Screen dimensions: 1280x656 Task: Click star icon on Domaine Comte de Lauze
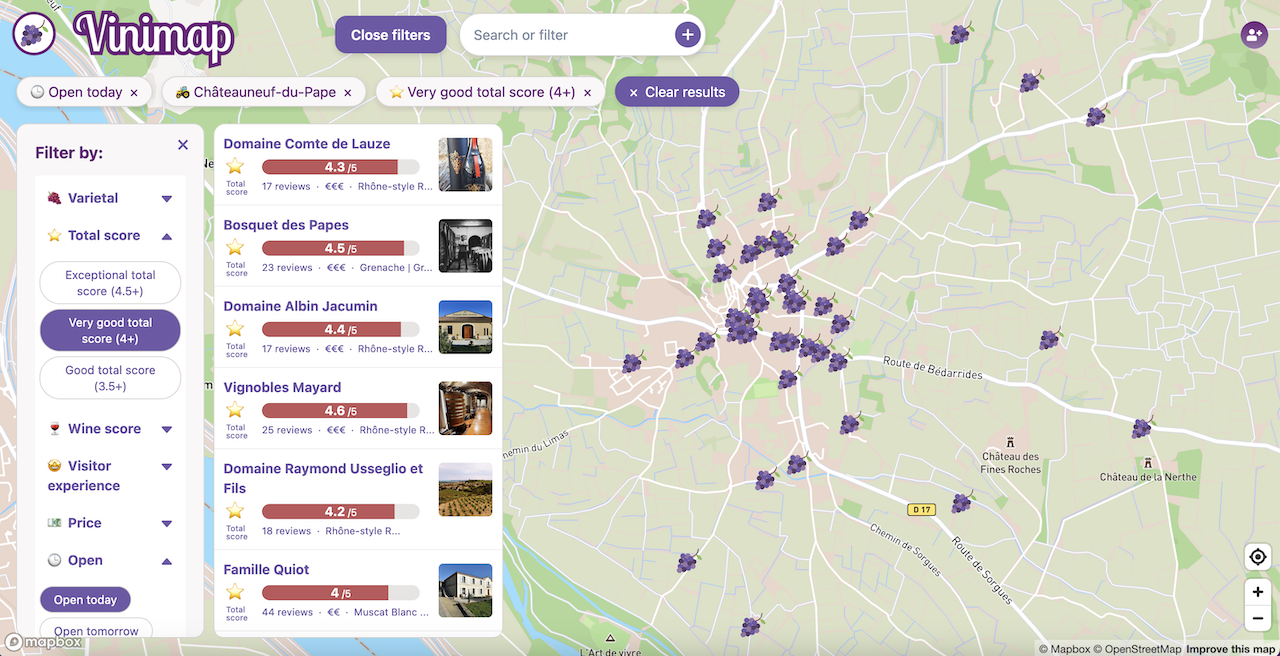point(235,166)
